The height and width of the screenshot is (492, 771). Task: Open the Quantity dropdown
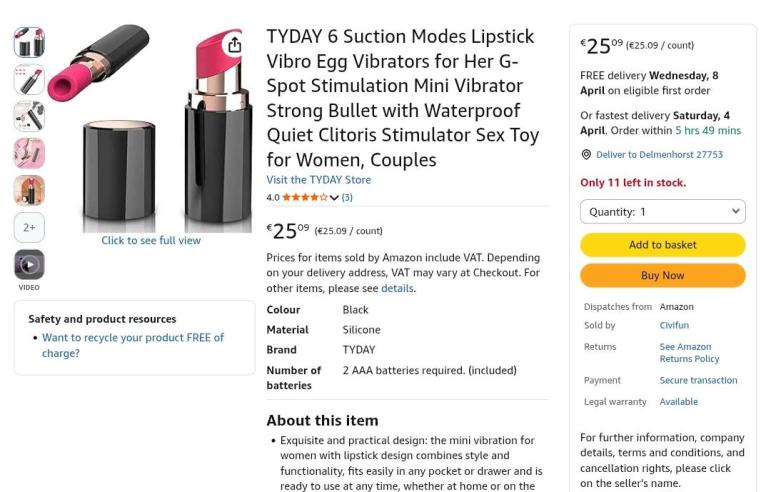tap(662, 212)
